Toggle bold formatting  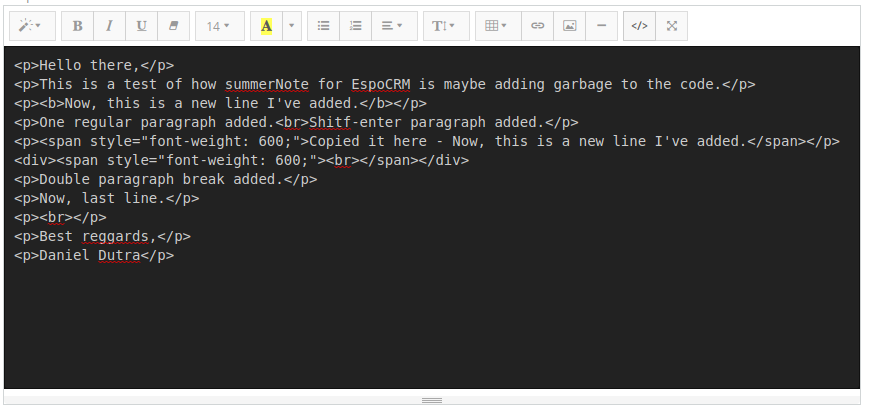pos(78,26)
